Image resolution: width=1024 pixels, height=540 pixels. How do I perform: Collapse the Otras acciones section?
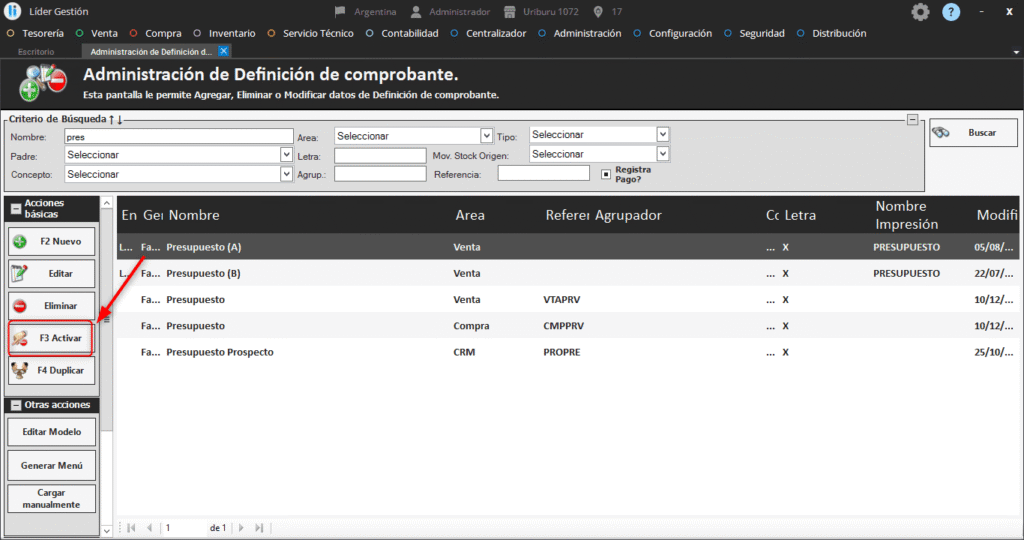pos(15,405)
